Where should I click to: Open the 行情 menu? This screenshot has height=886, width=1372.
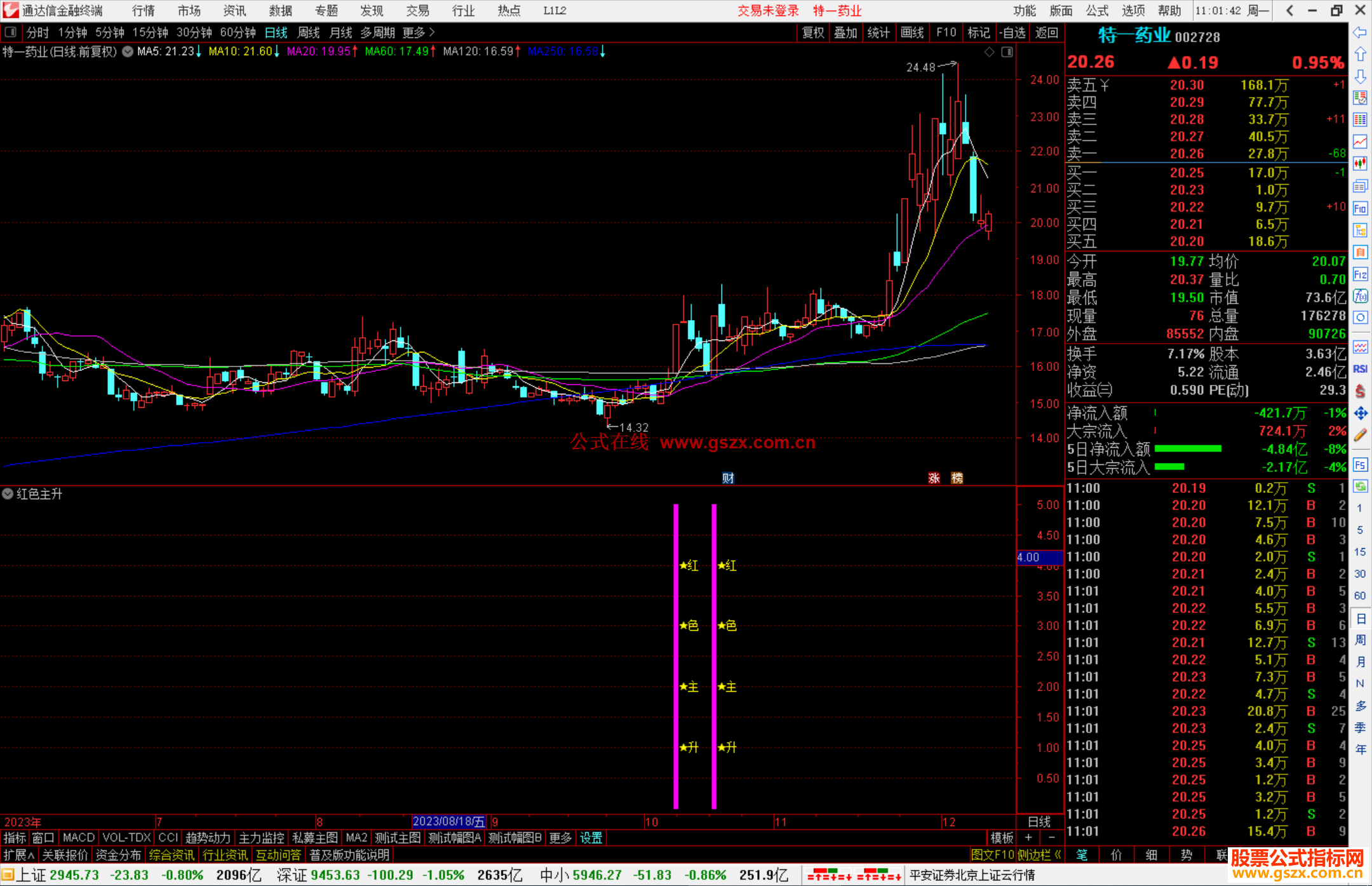click(143, 11)
